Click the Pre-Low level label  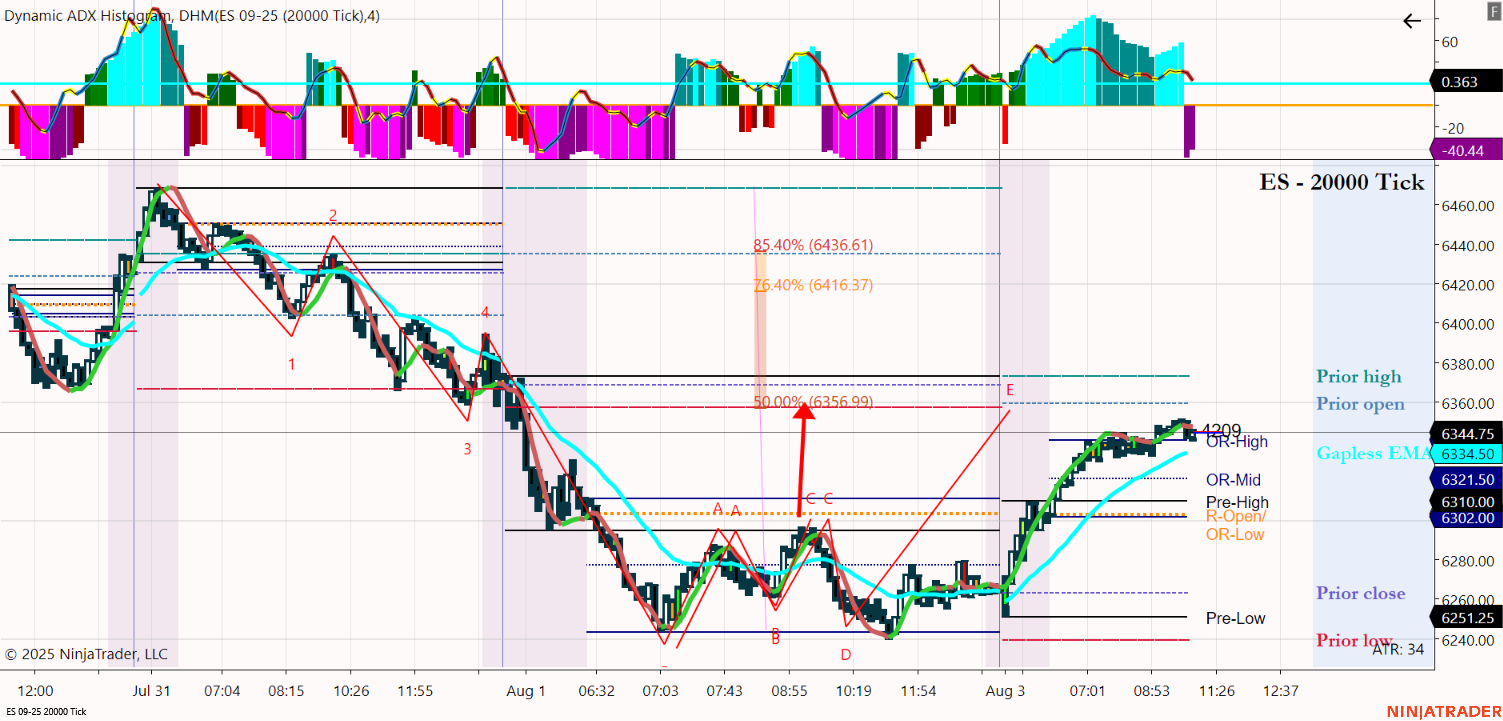pyautogui.click(x=1235, y=618)
